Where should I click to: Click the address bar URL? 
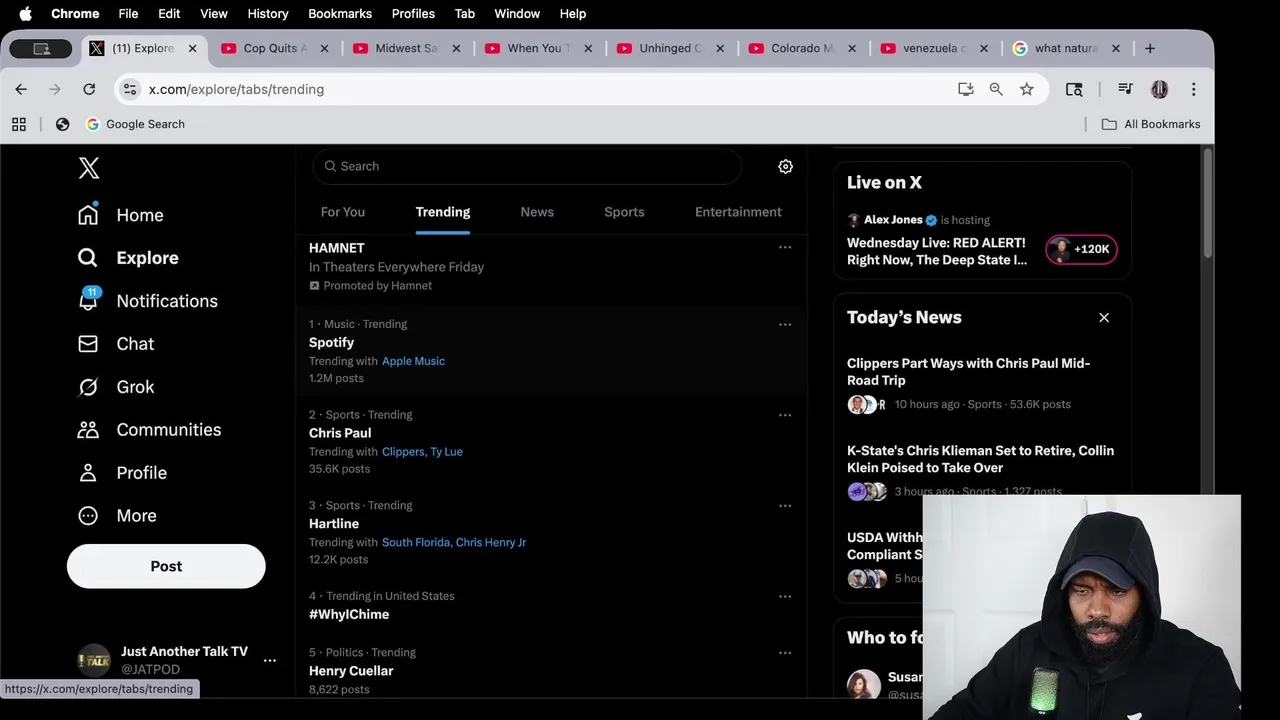pos(236,89)
